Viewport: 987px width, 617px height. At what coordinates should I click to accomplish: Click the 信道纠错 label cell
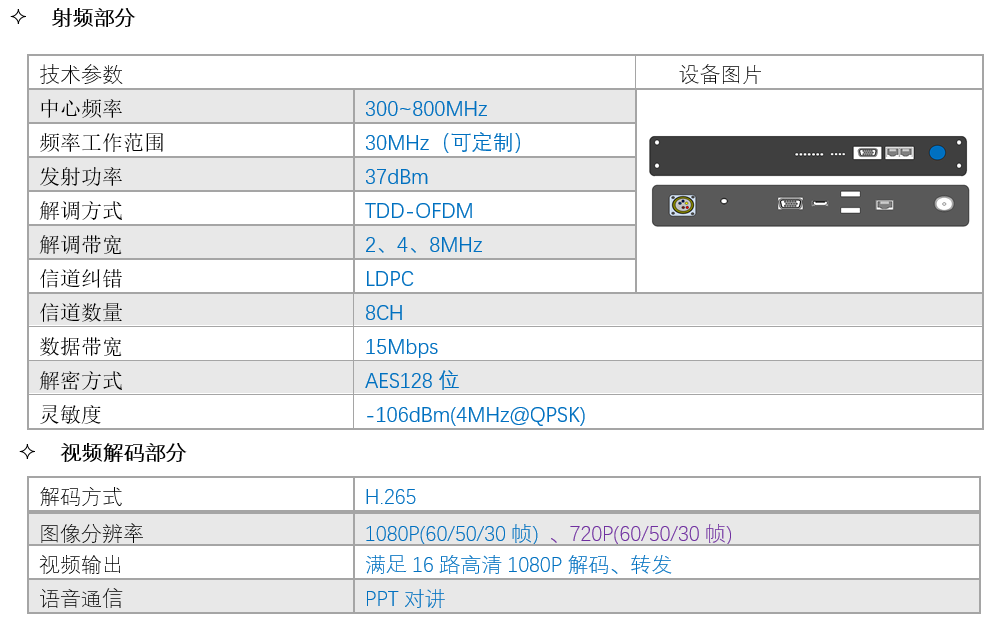[x=191, y=277]
